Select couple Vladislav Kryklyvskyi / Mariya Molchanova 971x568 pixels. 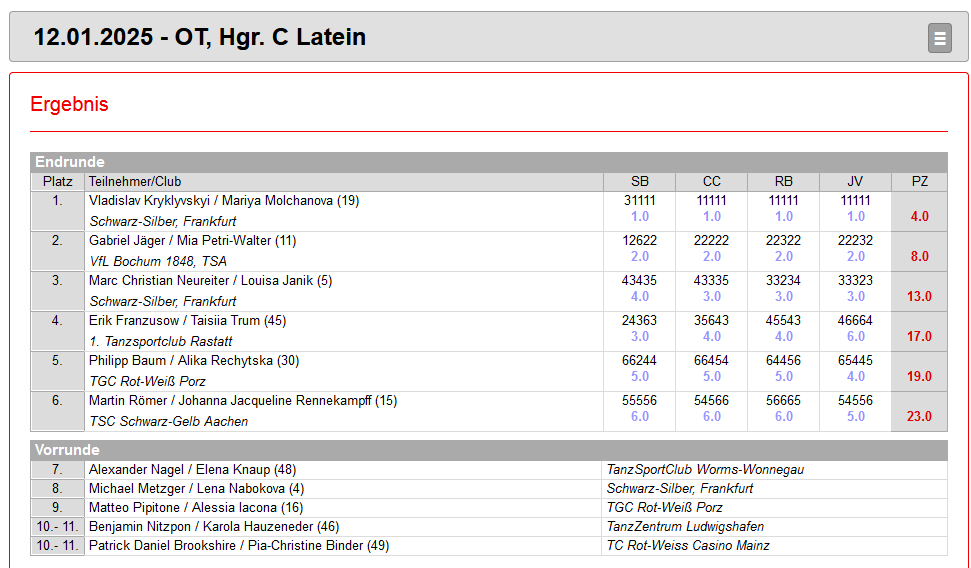click(x=224, y=201)
